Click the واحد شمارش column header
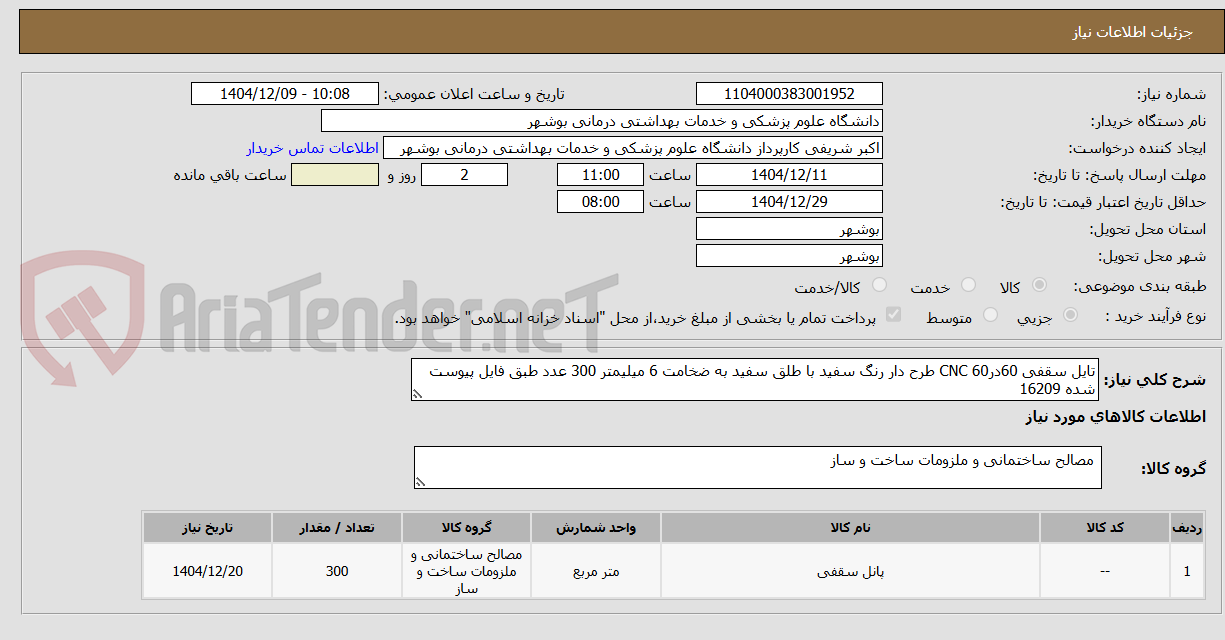 point(596,527)
